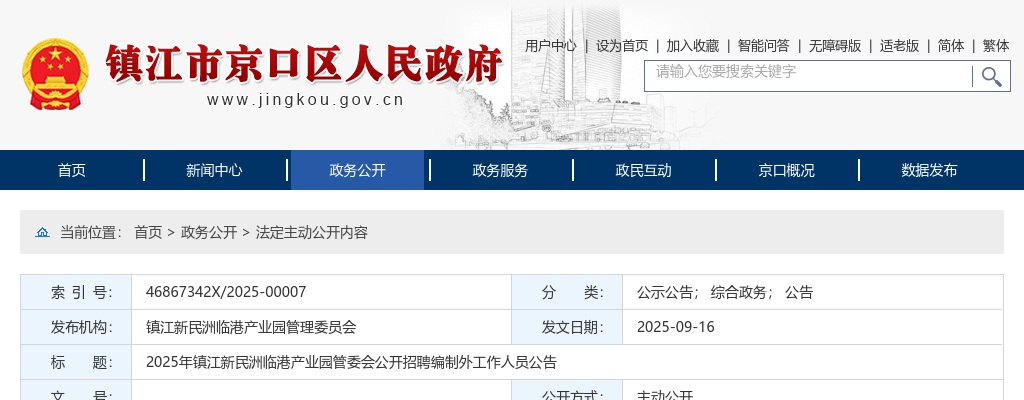Enable 无障碍版 accessibility mode
The width and height of the screenshot is (1024, 400).
point(835,45)
